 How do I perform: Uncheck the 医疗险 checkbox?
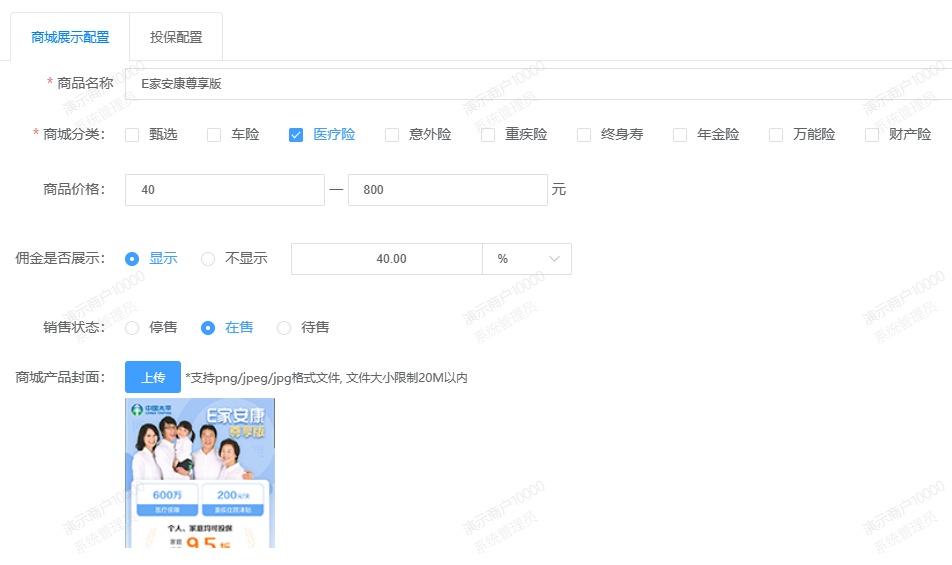[x=296, y=135]
